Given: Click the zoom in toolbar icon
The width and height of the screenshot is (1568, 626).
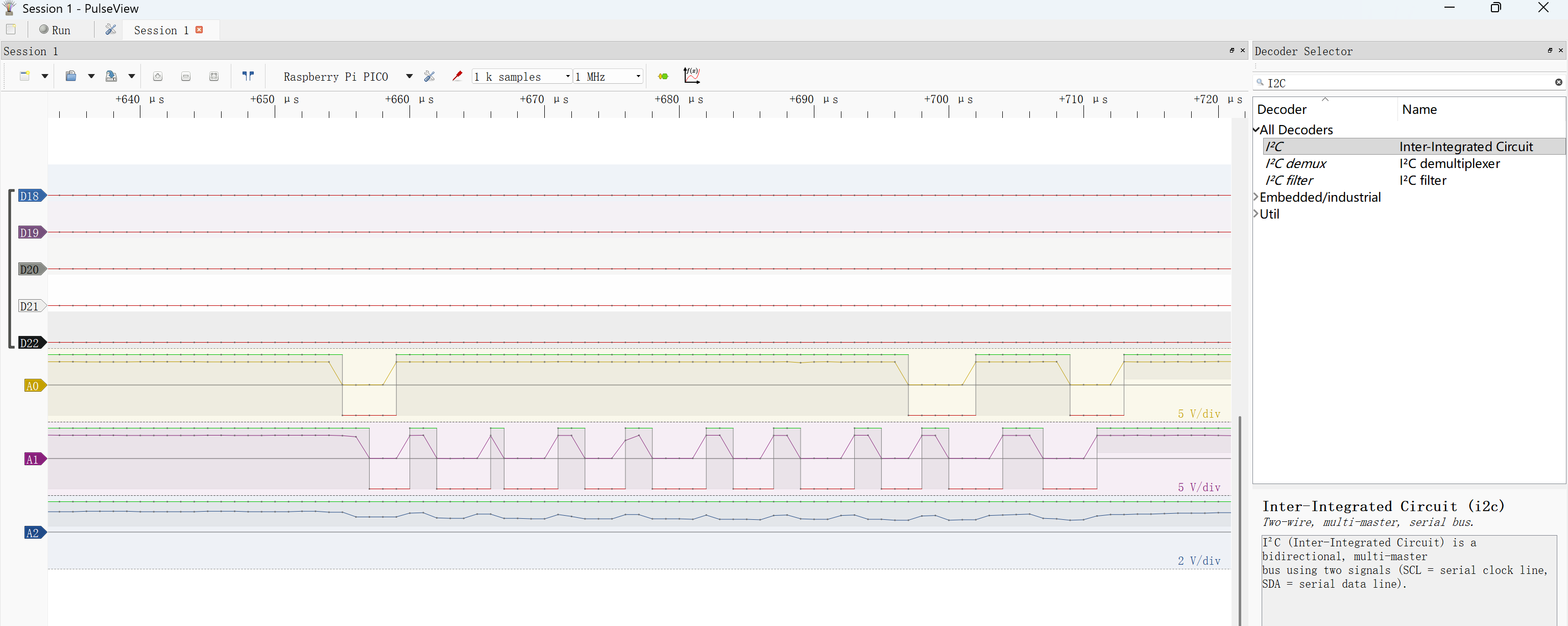Looking at the screenshot, I should 158,76.
